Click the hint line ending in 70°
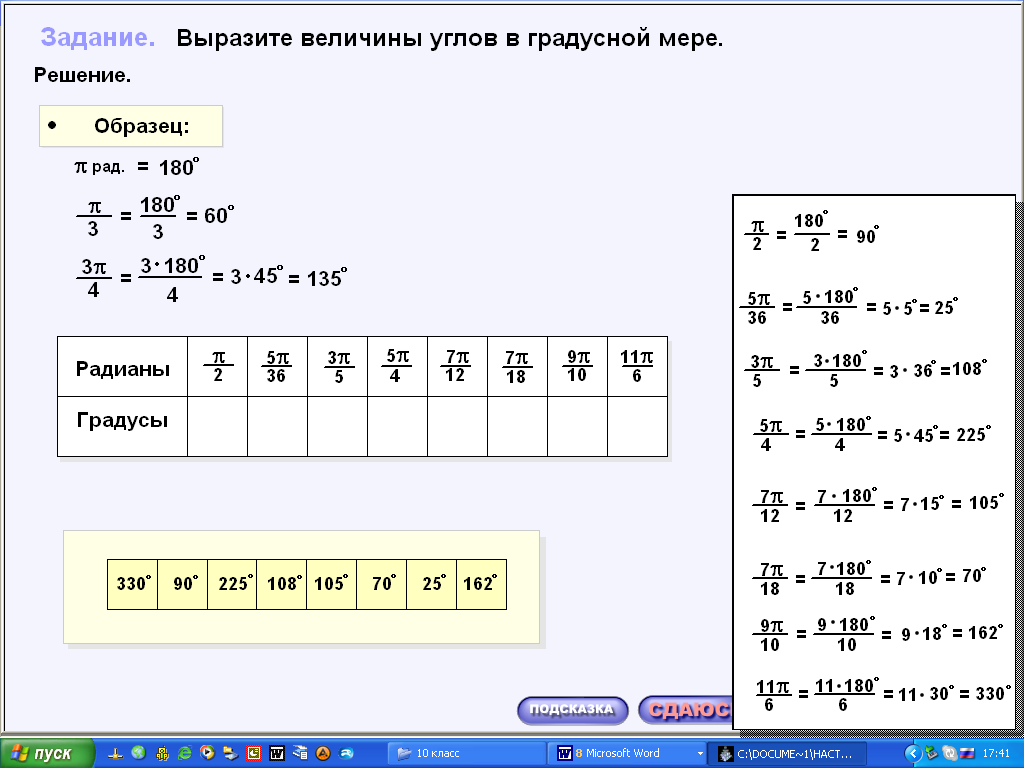Viewport: 1024px width, 768px height. (x=871, y=577)
